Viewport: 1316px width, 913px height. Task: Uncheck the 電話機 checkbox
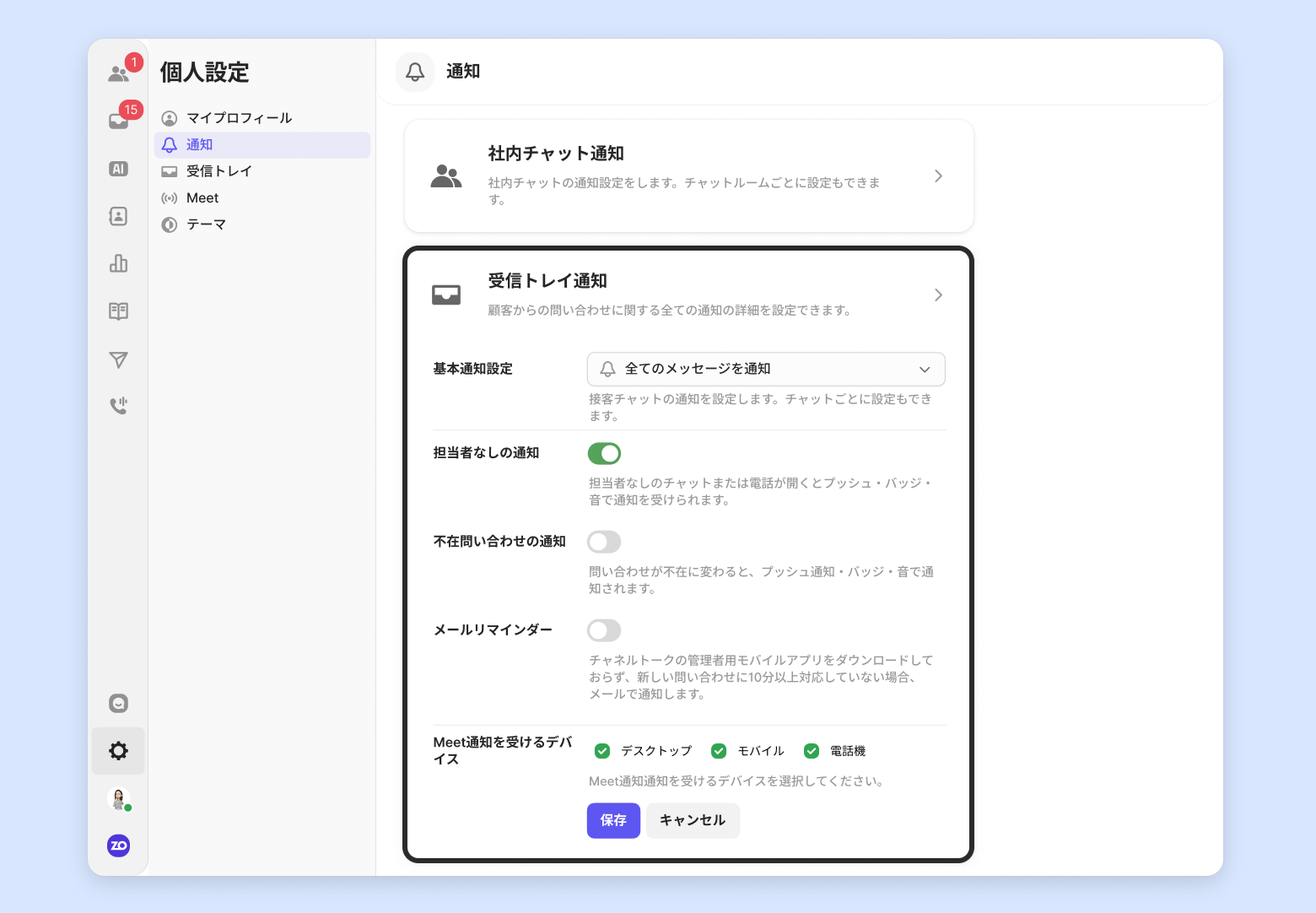(x=812, y=751)
